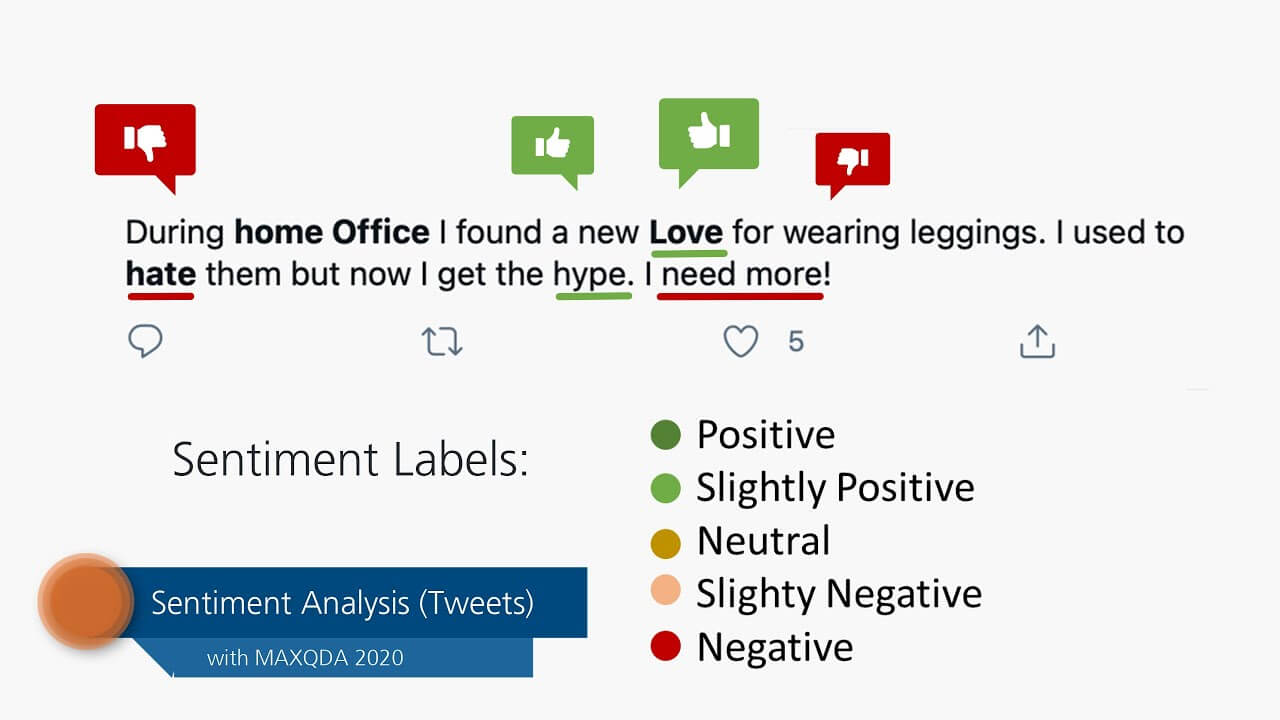Click the underlined phrase need more
The width and height of the screenshot is (1280, 720).
741,274
